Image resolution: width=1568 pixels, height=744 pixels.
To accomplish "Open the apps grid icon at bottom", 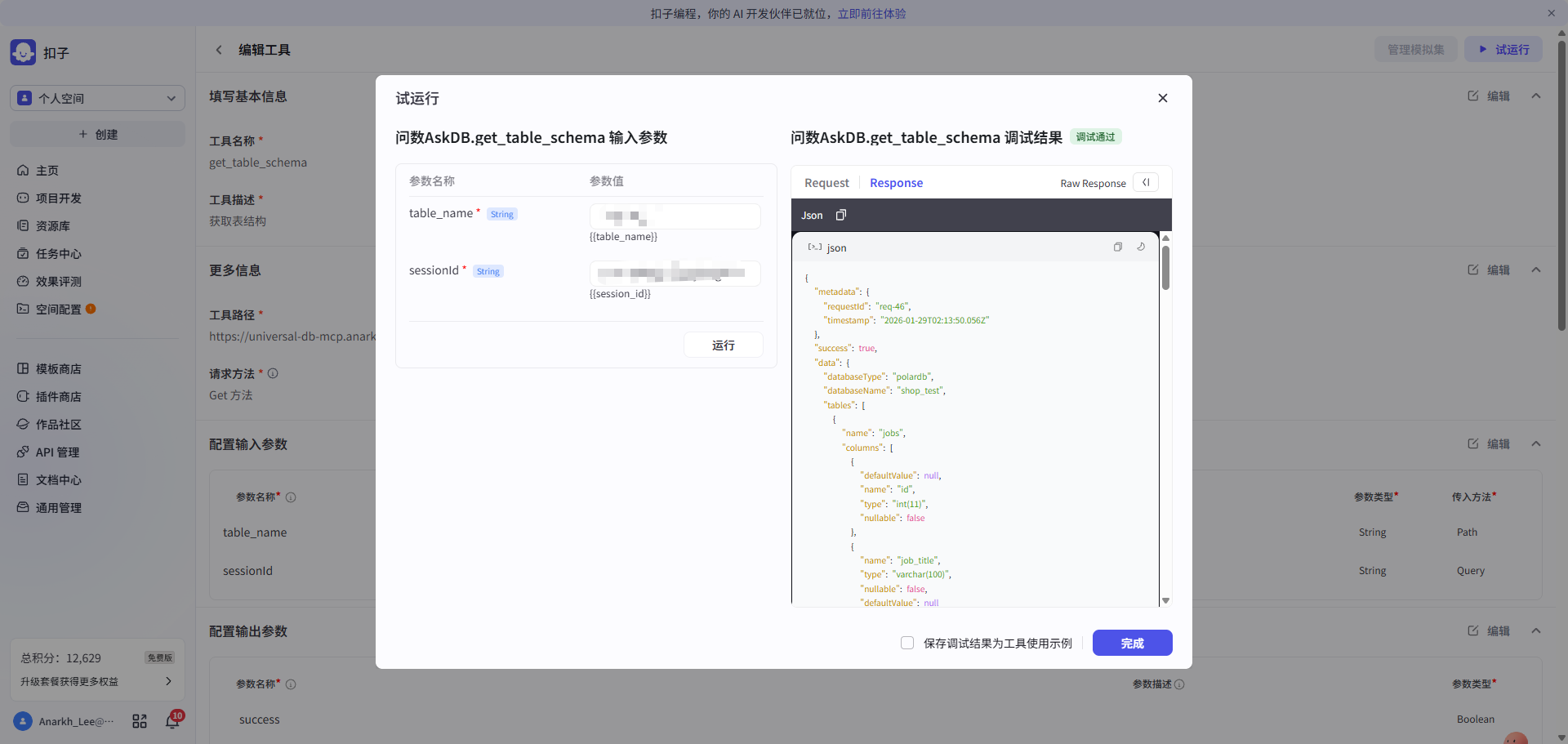I will coord(140,721).
